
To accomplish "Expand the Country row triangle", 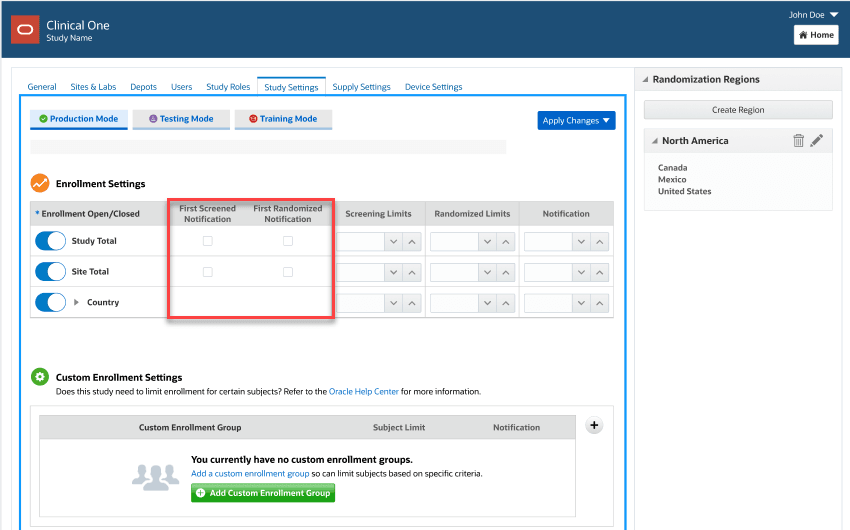I will click(x=76, y=302).
